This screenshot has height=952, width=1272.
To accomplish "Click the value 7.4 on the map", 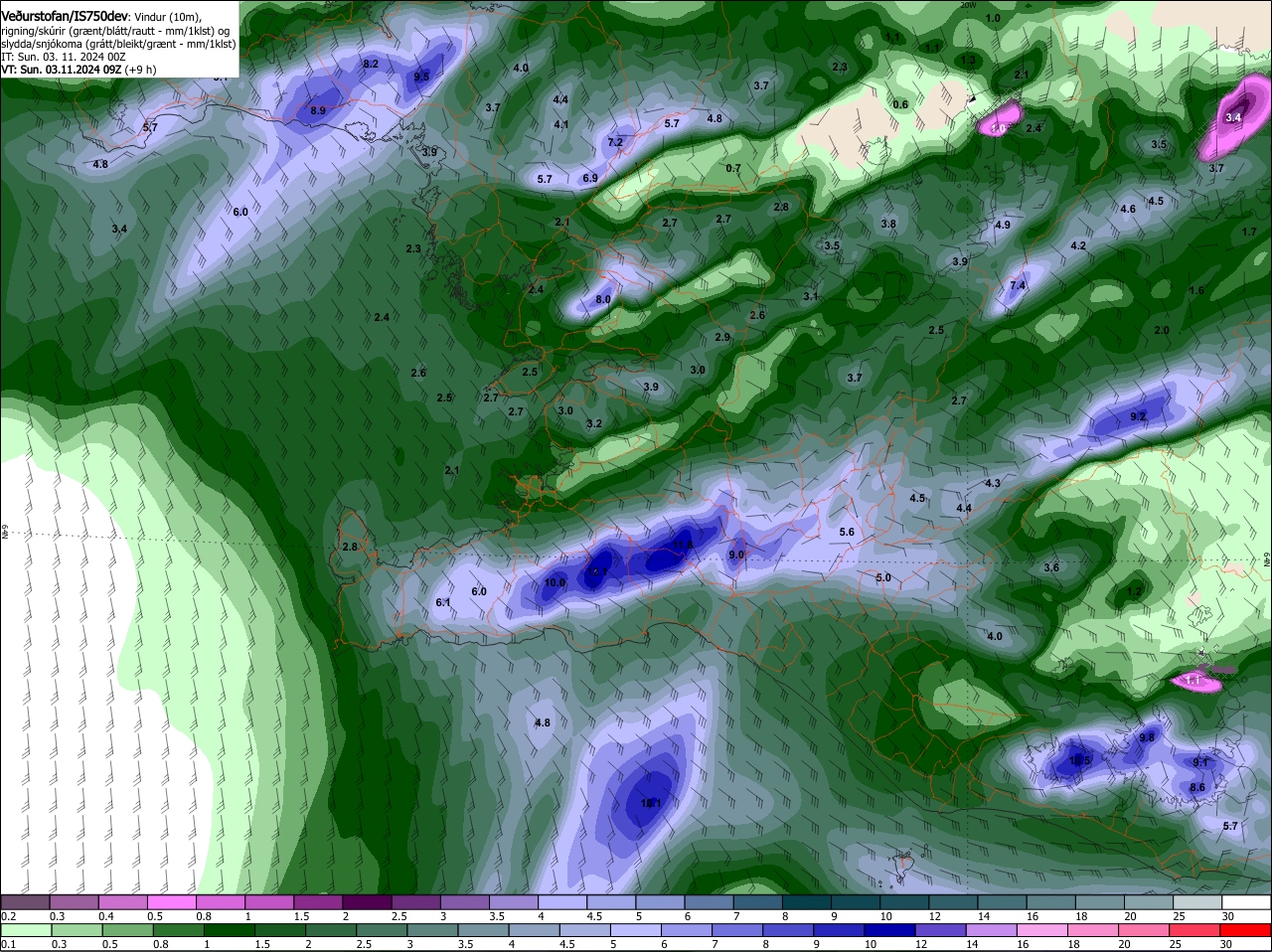I will click(1018, 285).
